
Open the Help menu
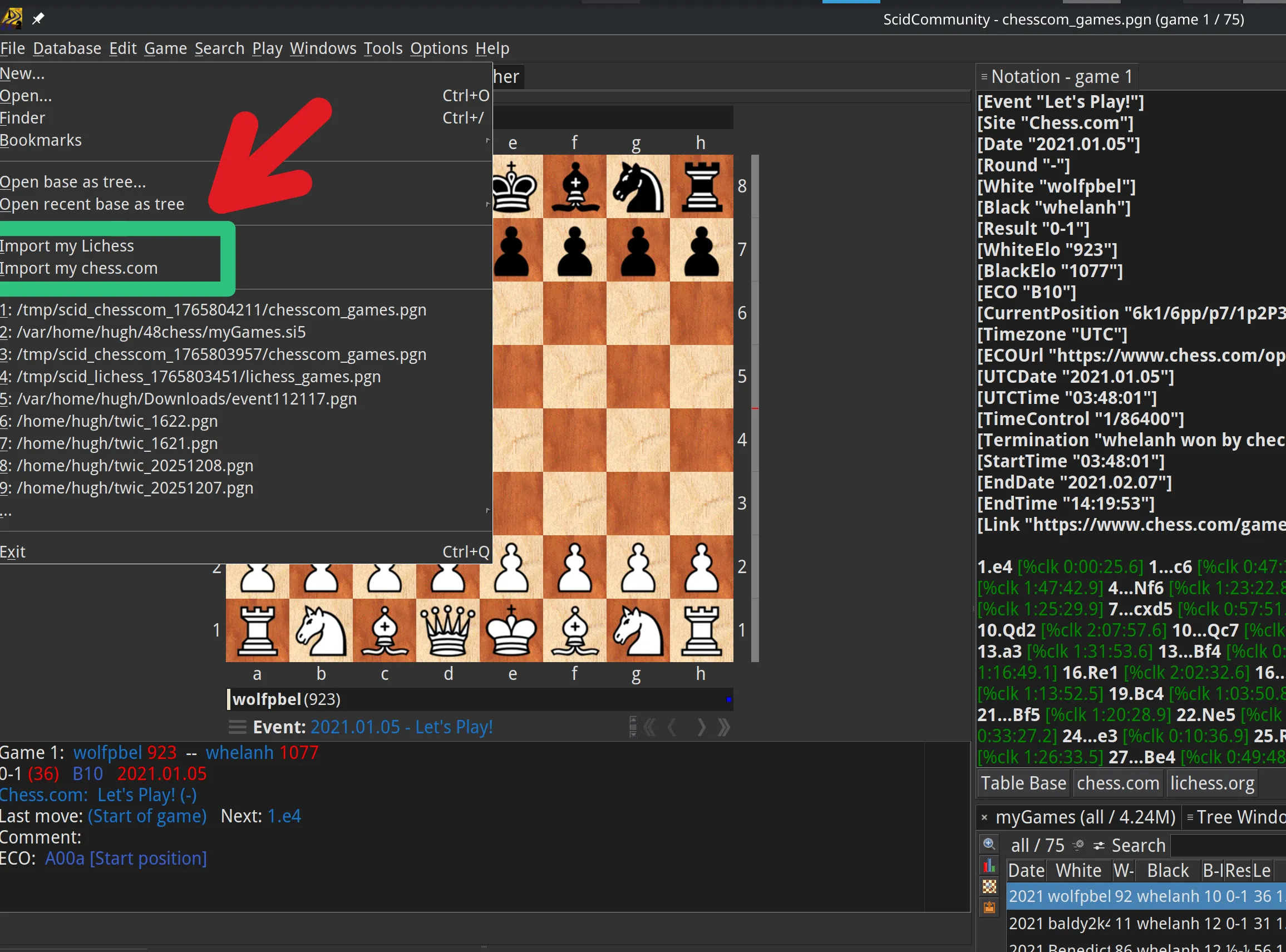point(492,48)
